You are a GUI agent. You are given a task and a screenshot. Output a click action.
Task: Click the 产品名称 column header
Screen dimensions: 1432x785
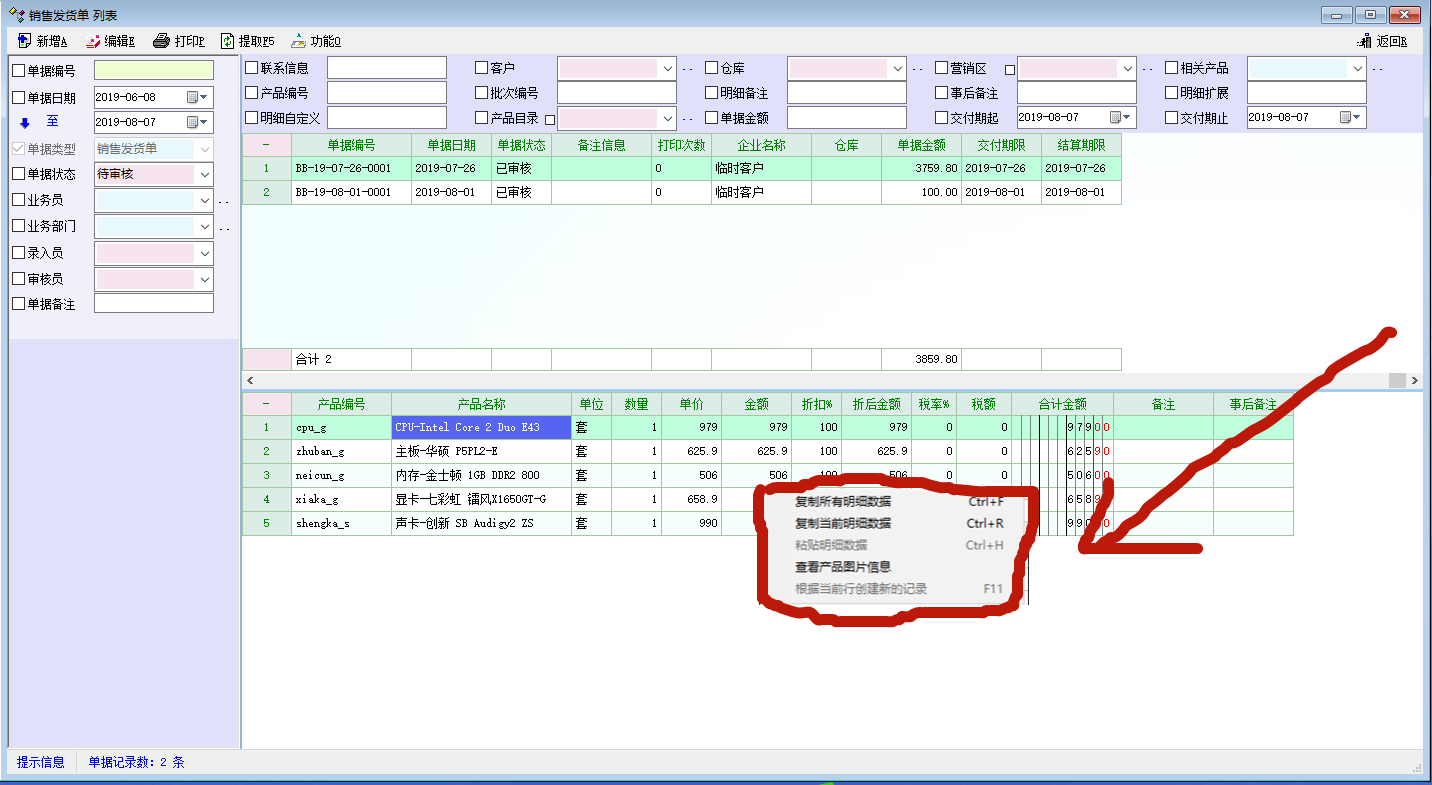[481, 404]
